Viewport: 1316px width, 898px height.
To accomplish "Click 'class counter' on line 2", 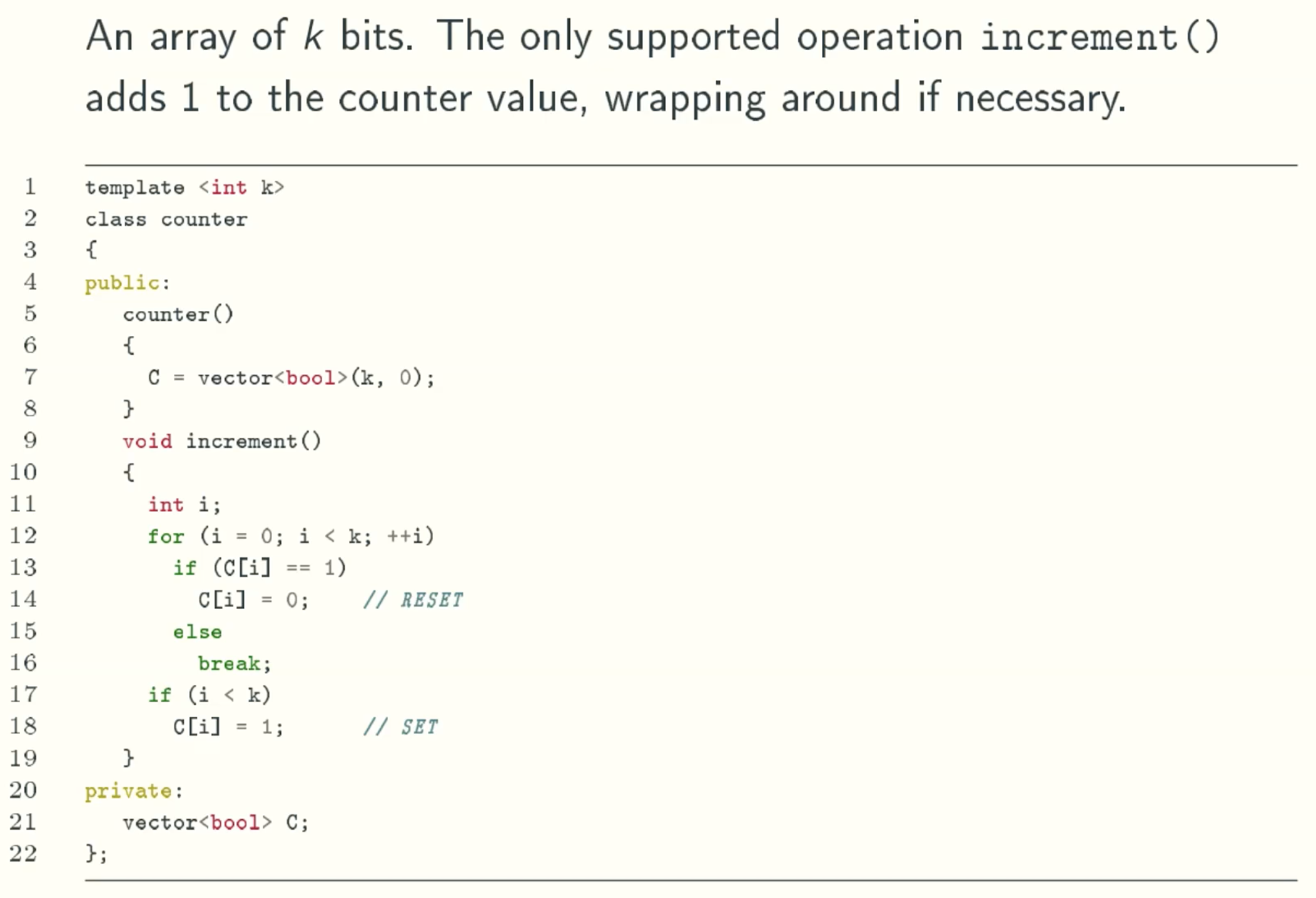I will pyautogui.click(x=166, y=219).
